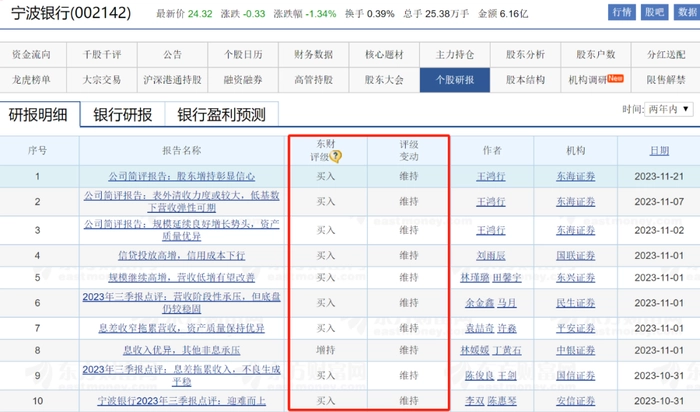Click the question mark icon beside 东财评级
This screenshot has height=412, width=700.
click(x=337, y=157)
